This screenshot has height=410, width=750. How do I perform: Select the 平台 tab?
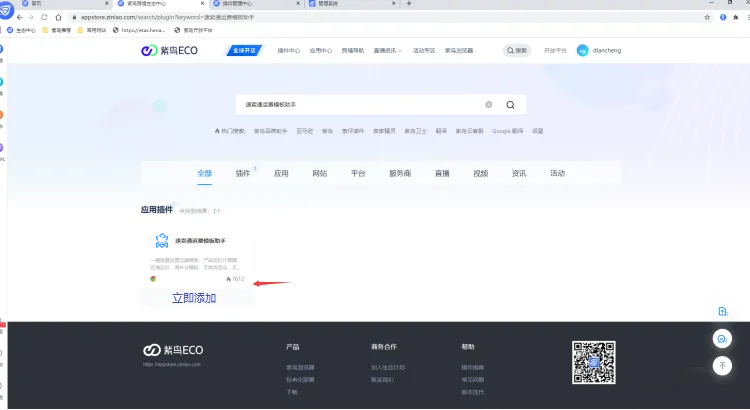[x=358, y=173]
